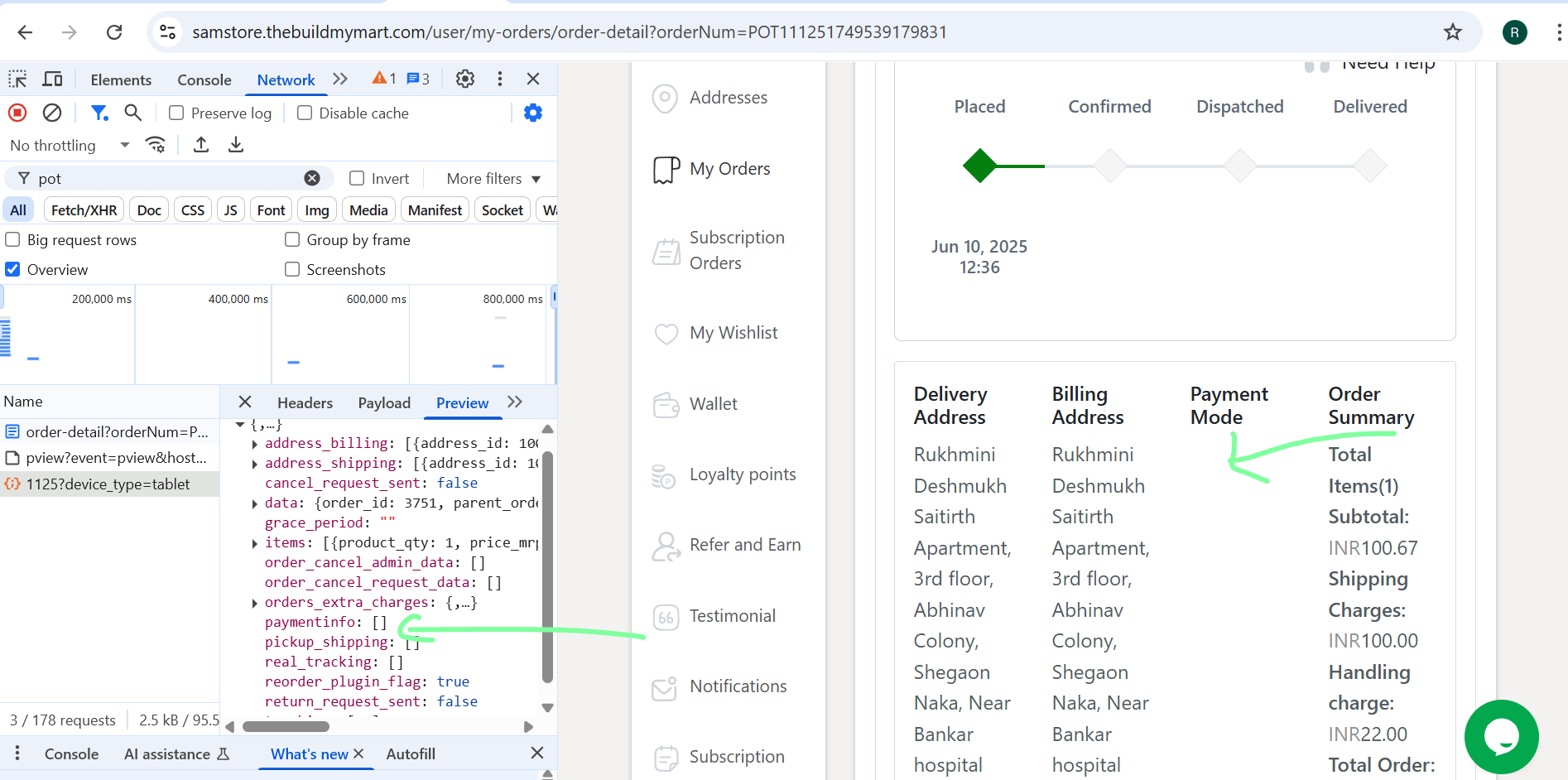Screen dimensions: 1568x780
Task: Check the Invert filter checkbox
Action: tap(357, 178)
